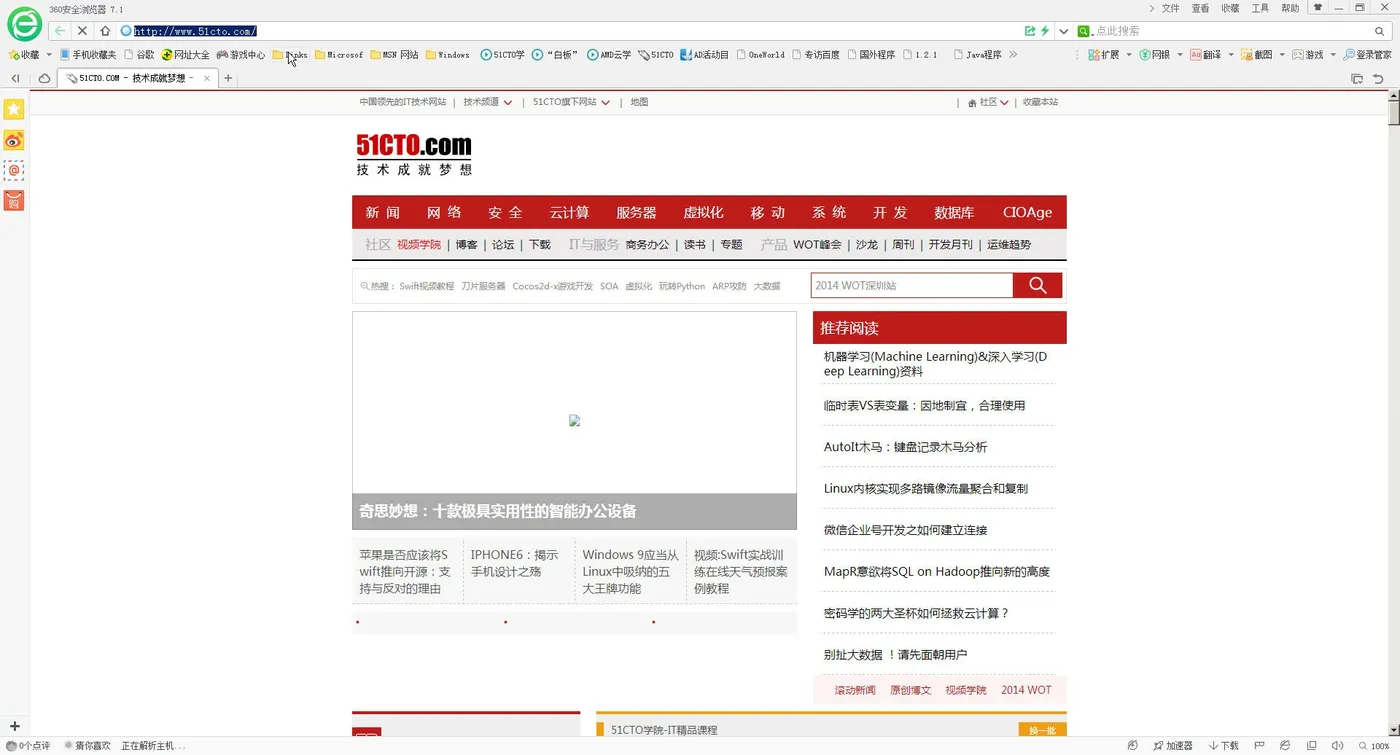Click the 2014 WOT深圳站 site search field
The height and width of the screenshot is (755, 1400).
point(912,286)
